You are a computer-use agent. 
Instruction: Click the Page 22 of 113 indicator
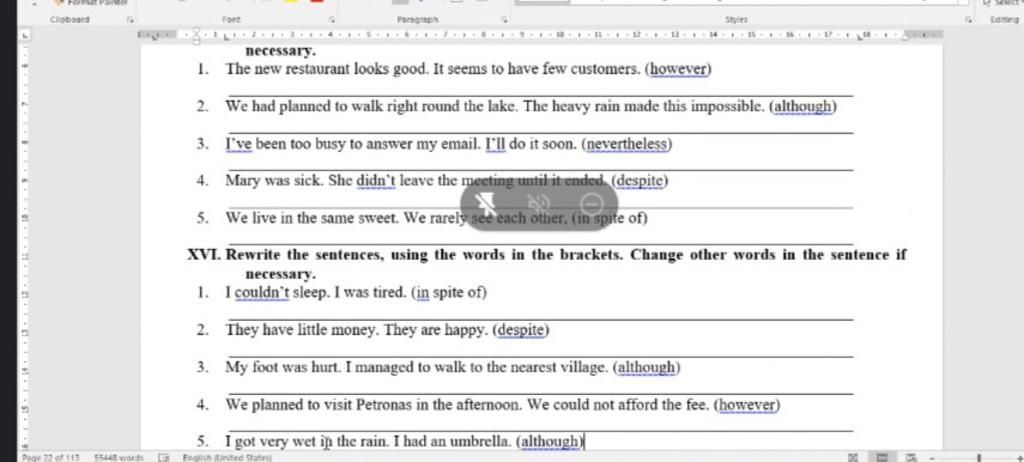coord(52,457)
